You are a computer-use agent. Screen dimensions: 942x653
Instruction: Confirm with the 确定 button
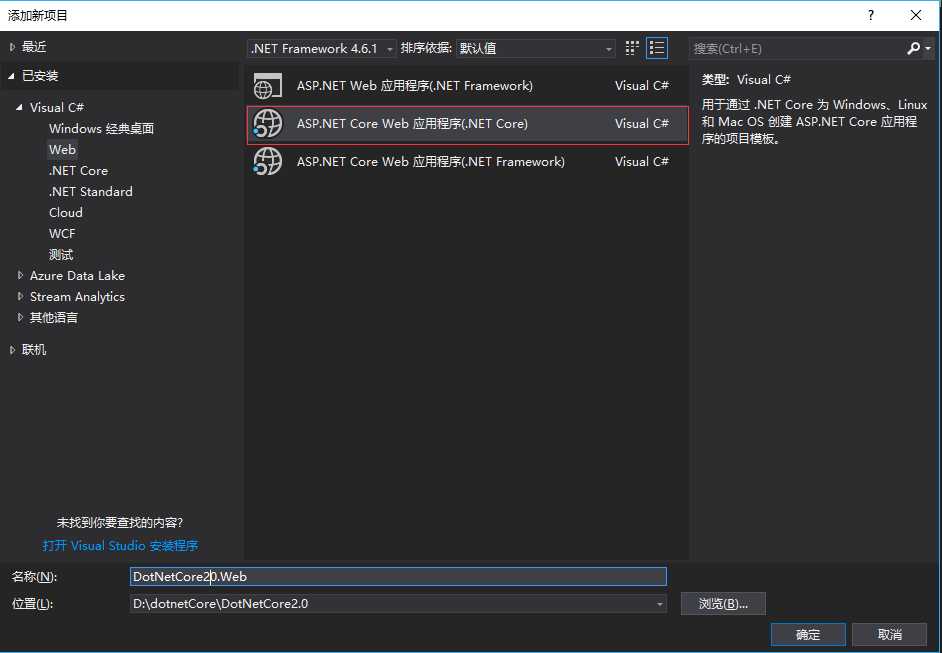(x=808, y=634)
